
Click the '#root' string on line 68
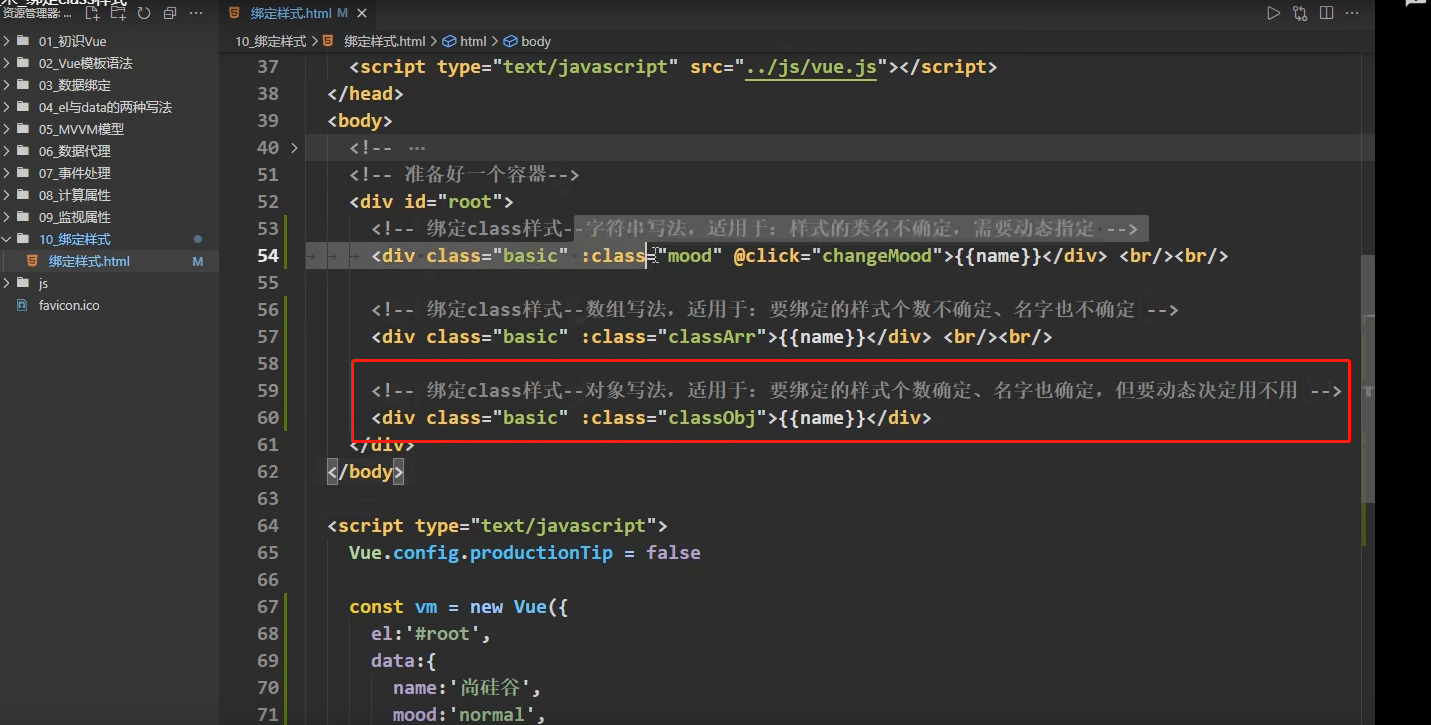[x=442, y=634]
